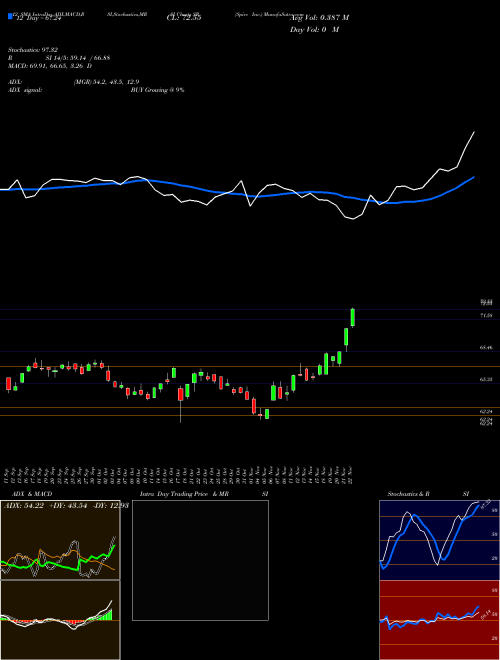Click the 'Day Vol: 0 M' label
The width and height of the screenshot is (500, 660).
tap(314, 30)
